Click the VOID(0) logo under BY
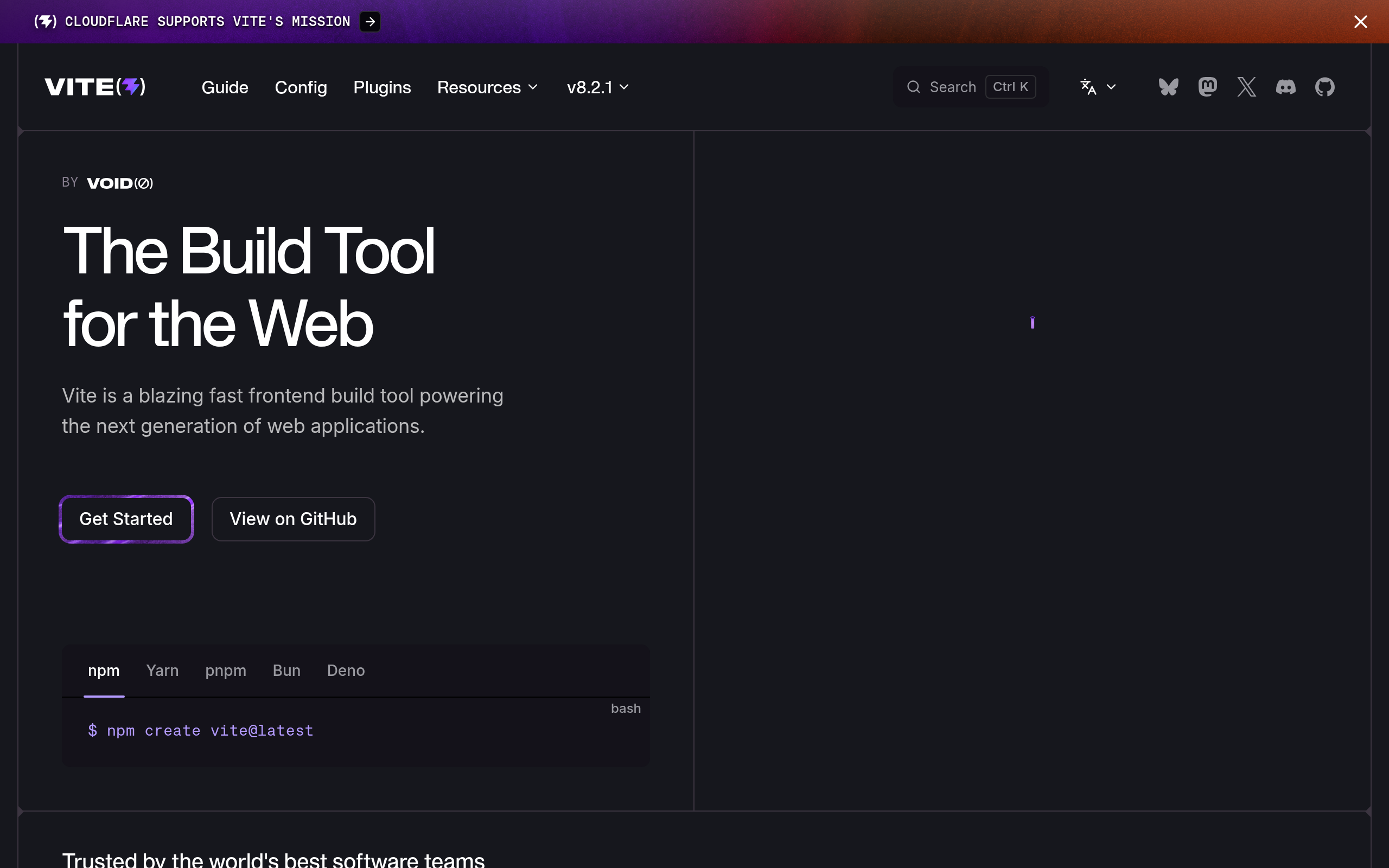This screenshot has width=1389, height=868. pyautogui.click(x=120, y=183)
